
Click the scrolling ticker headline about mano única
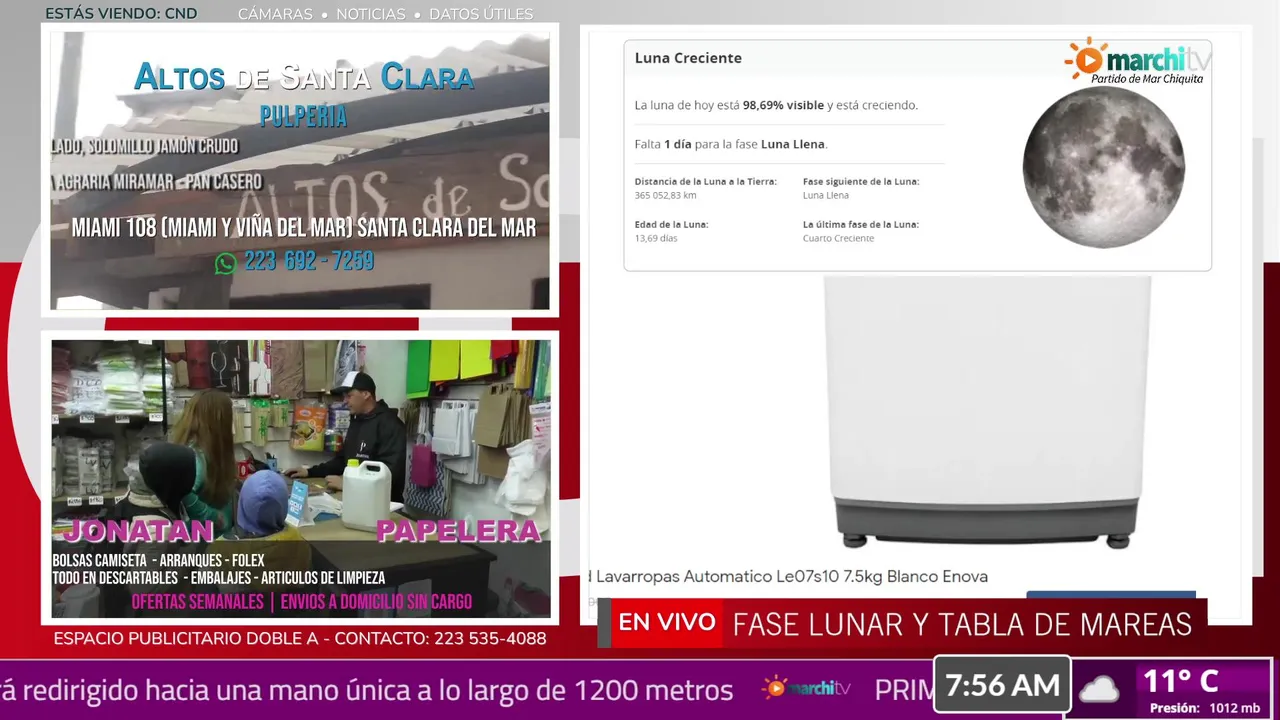click(x=366, y=690)
